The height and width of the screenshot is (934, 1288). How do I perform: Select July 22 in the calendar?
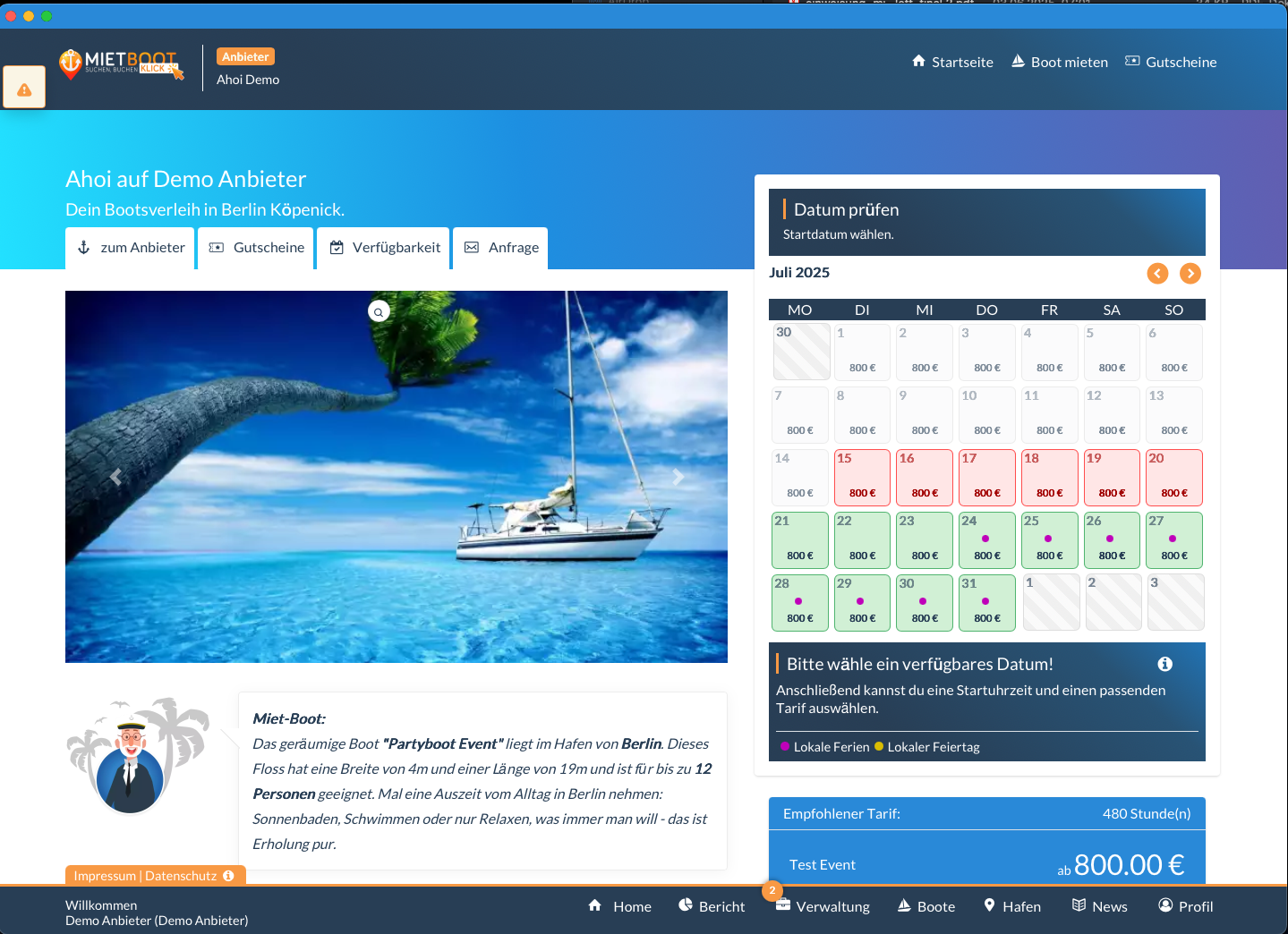(x=862, y=539)
